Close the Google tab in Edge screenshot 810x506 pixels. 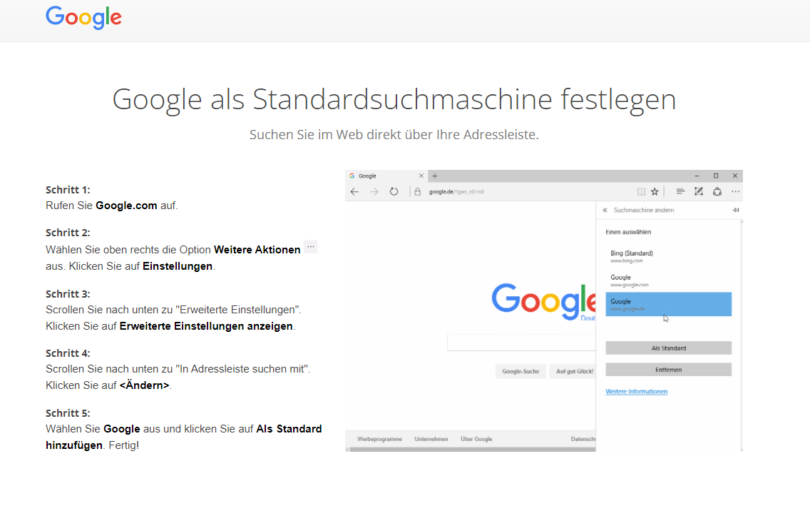tap(421, 176)
